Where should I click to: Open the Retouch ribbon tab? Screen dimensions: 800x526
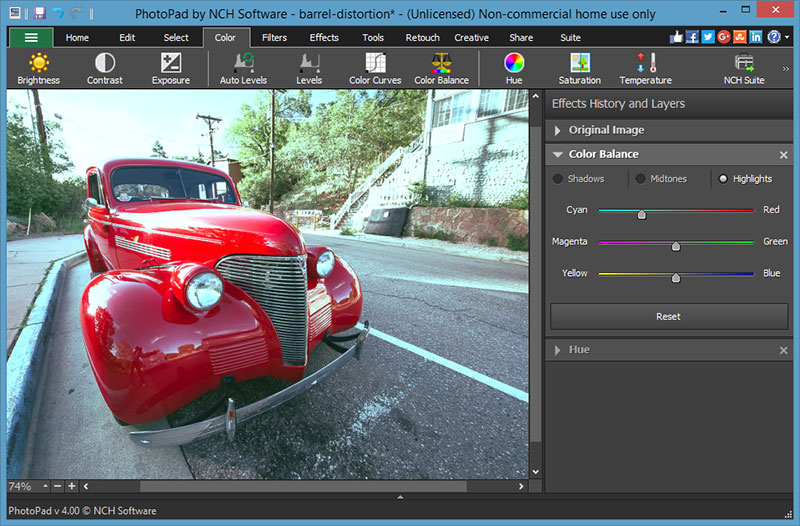coord(422,38)
